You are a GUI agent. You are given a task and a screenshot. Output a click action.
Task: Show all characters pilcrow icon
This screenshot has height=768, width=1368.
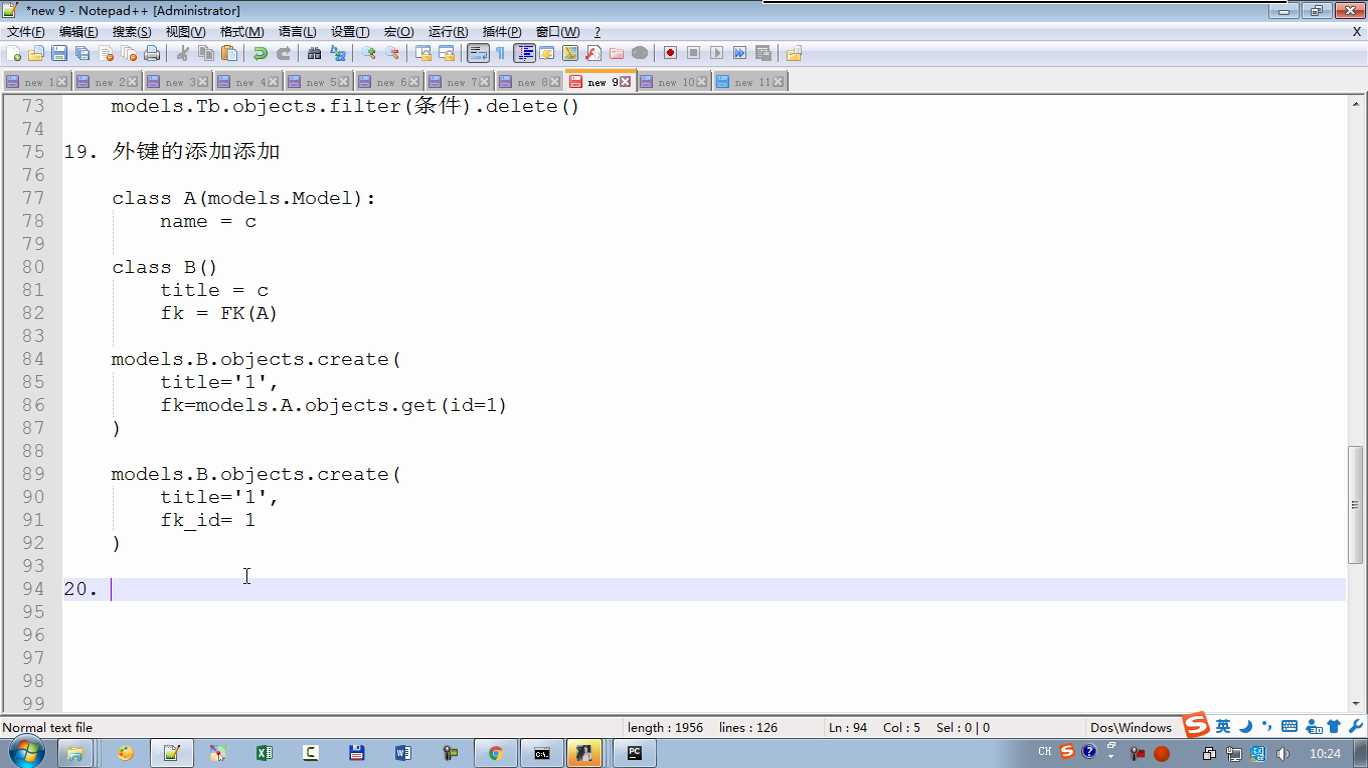(x=501, y=53)
